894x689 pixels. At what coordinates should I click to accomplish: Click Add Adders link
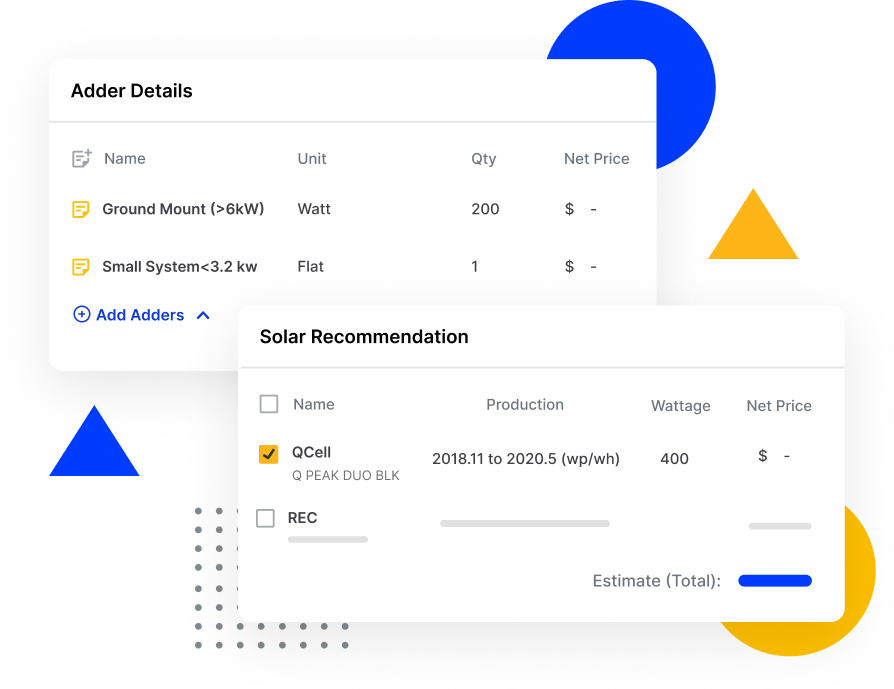(x=140, y=315)
